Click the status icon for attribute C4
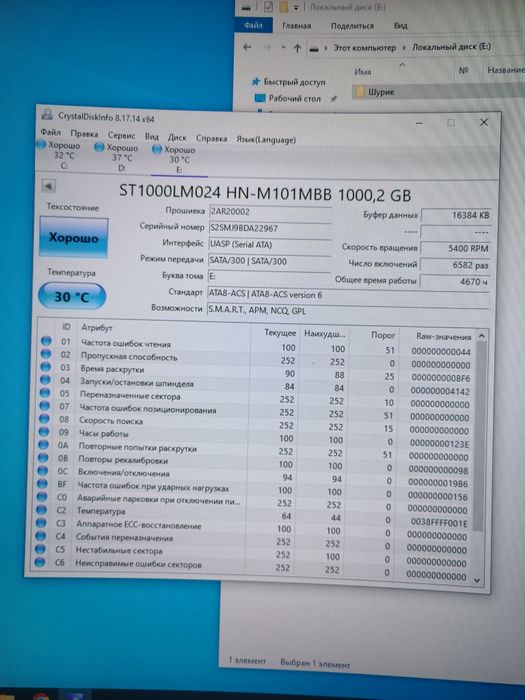The image size is (525, 700). click(40, 536)
